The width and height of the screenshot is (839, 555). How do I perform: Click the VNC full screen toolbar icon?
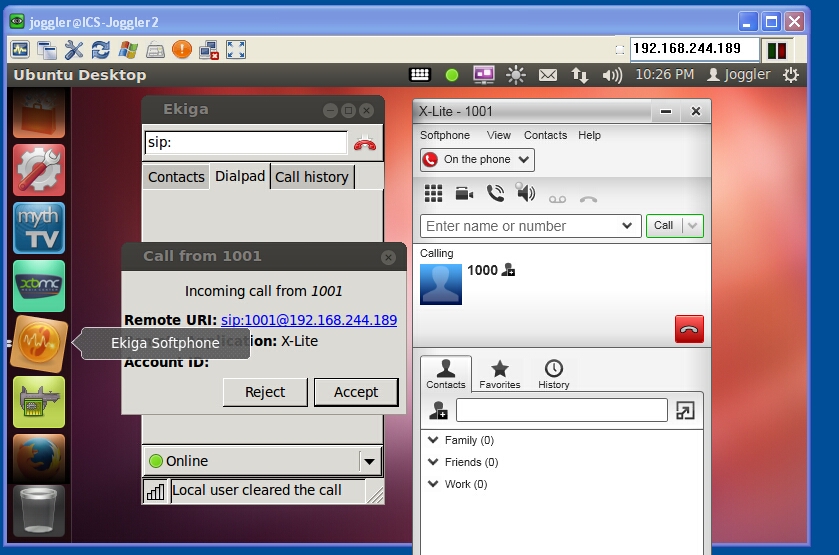pyautogui.click(x=236, y=50)
